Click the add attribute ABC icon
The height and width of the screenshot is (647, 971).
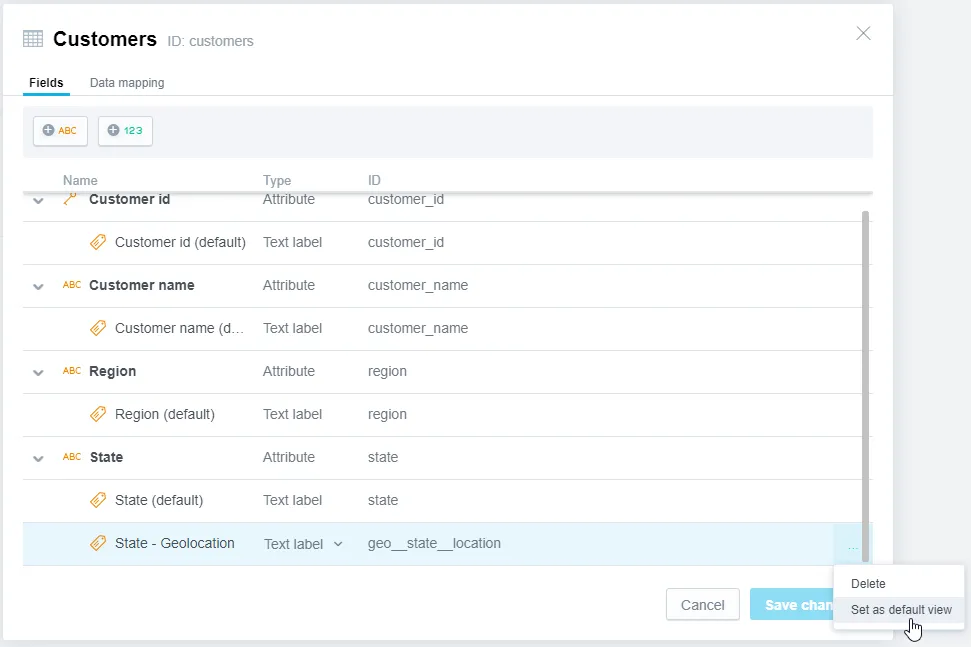[x=59, y=130]
